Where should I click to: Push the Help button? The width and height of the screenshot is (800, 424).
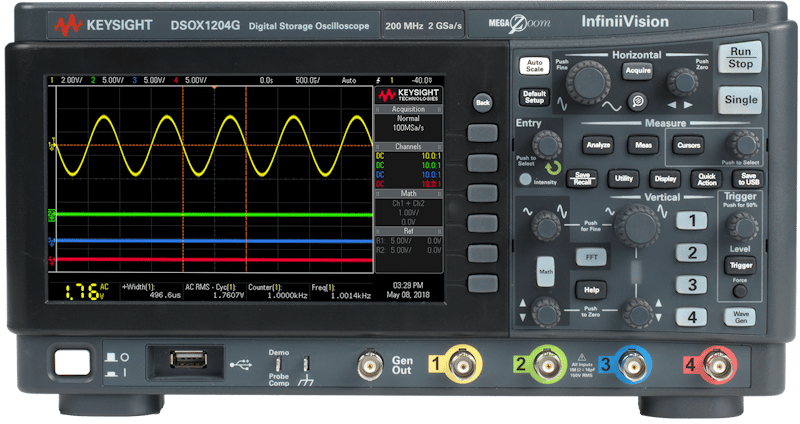click(591, 290)
